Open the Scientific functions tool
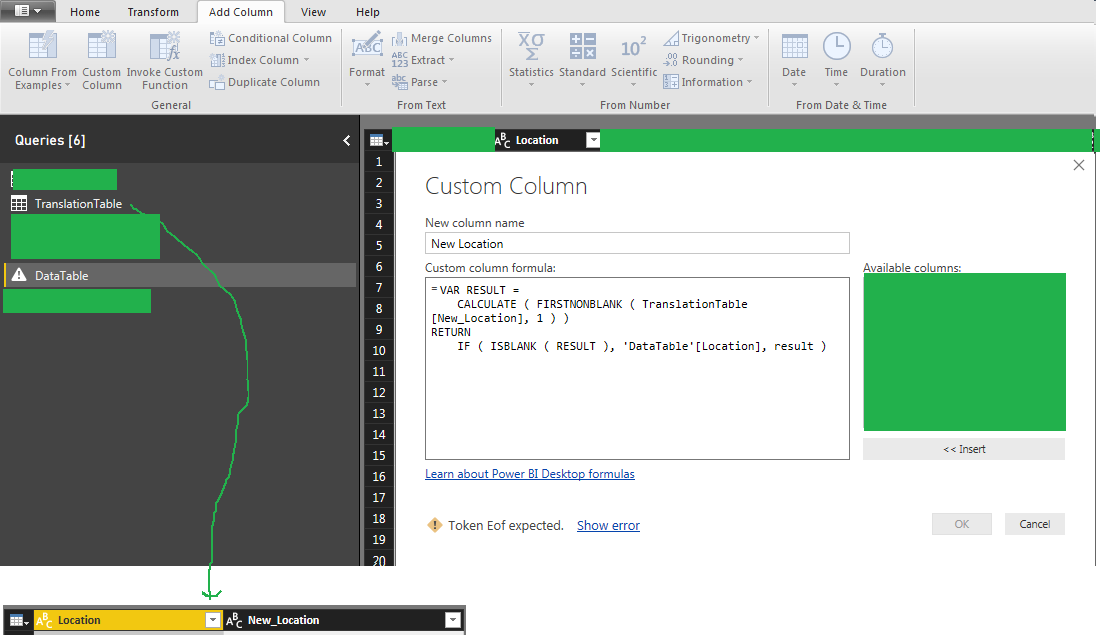The height and width of the screenshot is (636, 1100). 633,61
